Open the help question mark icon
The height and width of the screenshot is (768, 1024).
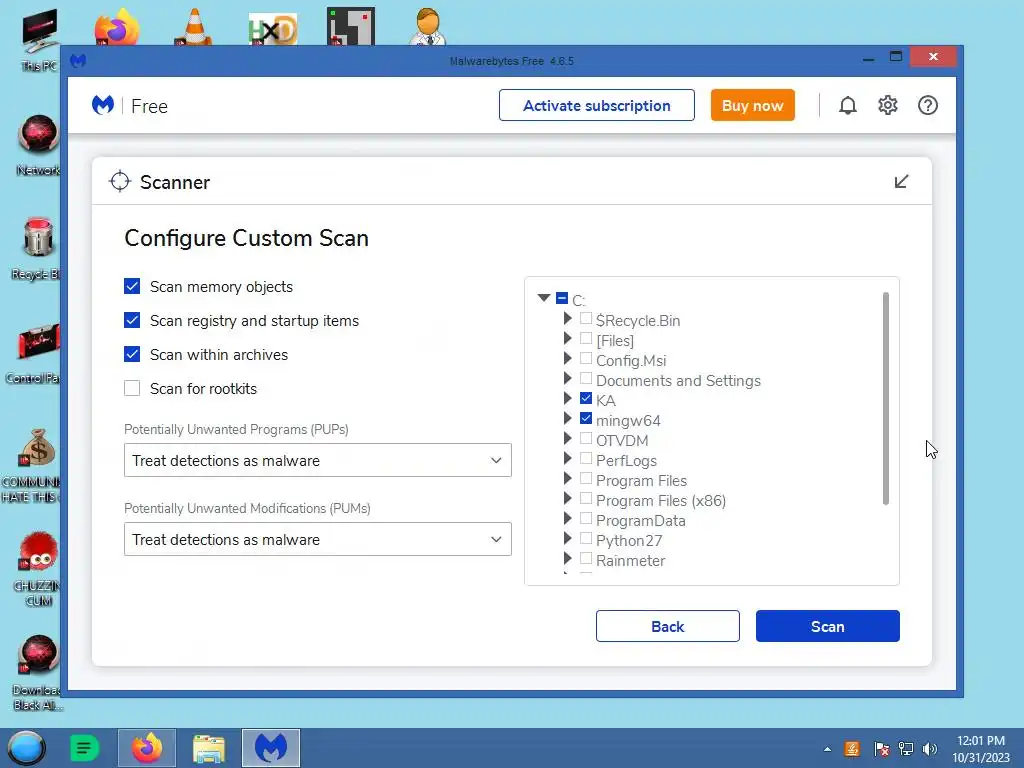(927, 105)
